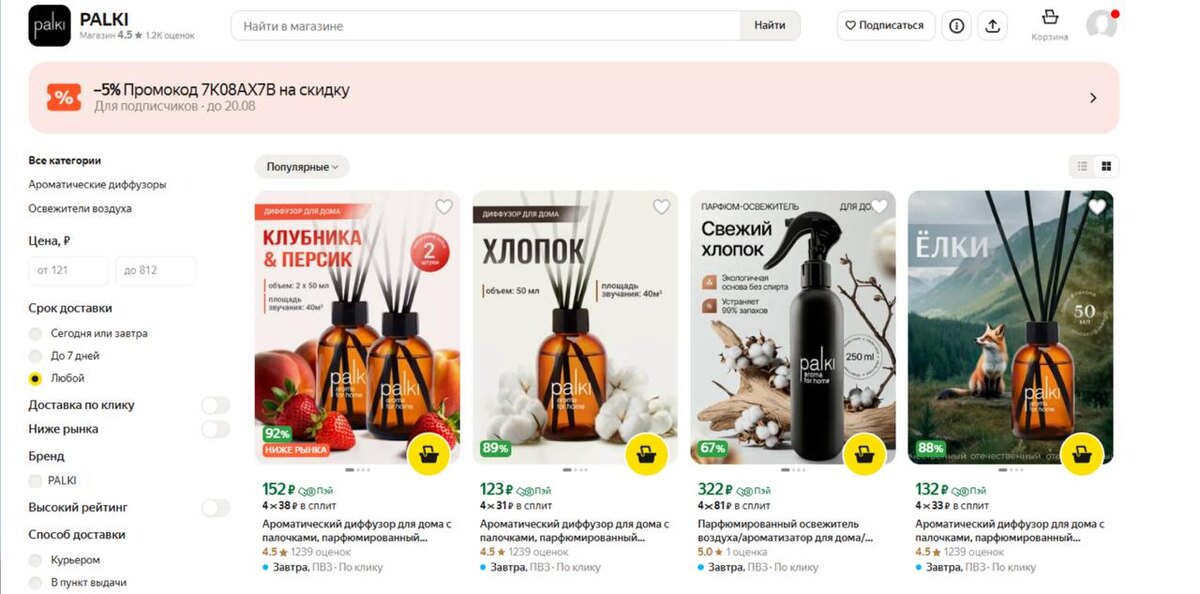This screenshot has width=1200, height=594.
Task: Favorite the Ёлки diffuser with heart icon
Action: (x=1097, y=207)
